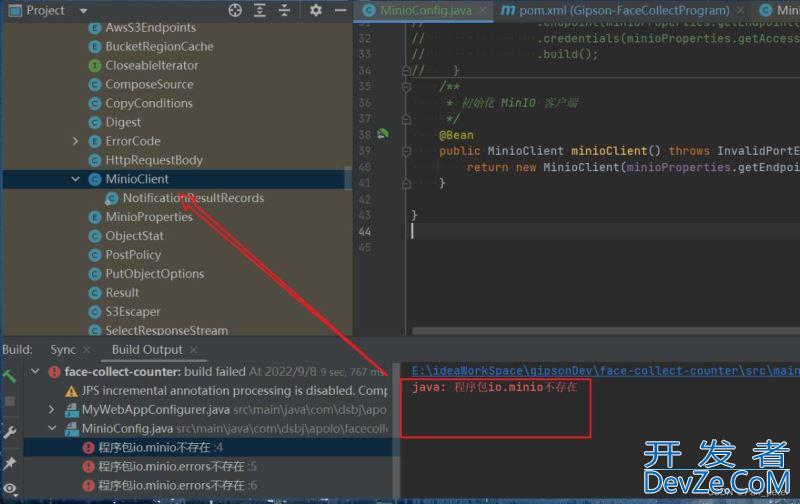This screenshot has height=504, width=800.
Task: Select NotificationResultRecords inner class
Action: tap(193, 198)
